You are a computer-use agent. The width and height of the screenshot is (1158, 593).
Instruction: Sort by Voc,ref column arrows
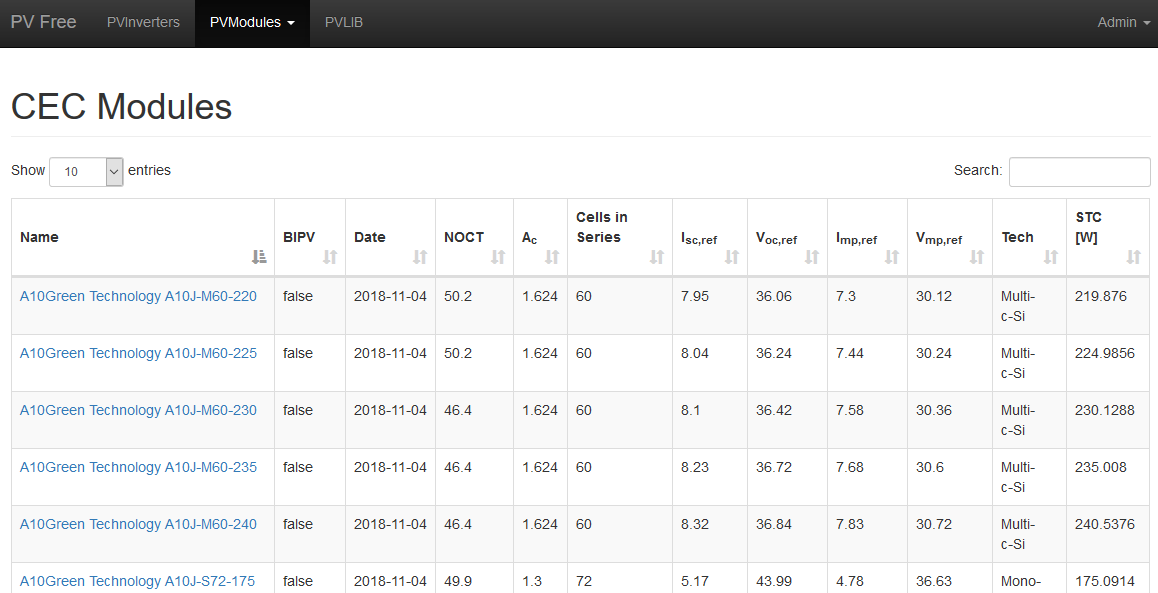pyautogui.click(x=812, y=256)
